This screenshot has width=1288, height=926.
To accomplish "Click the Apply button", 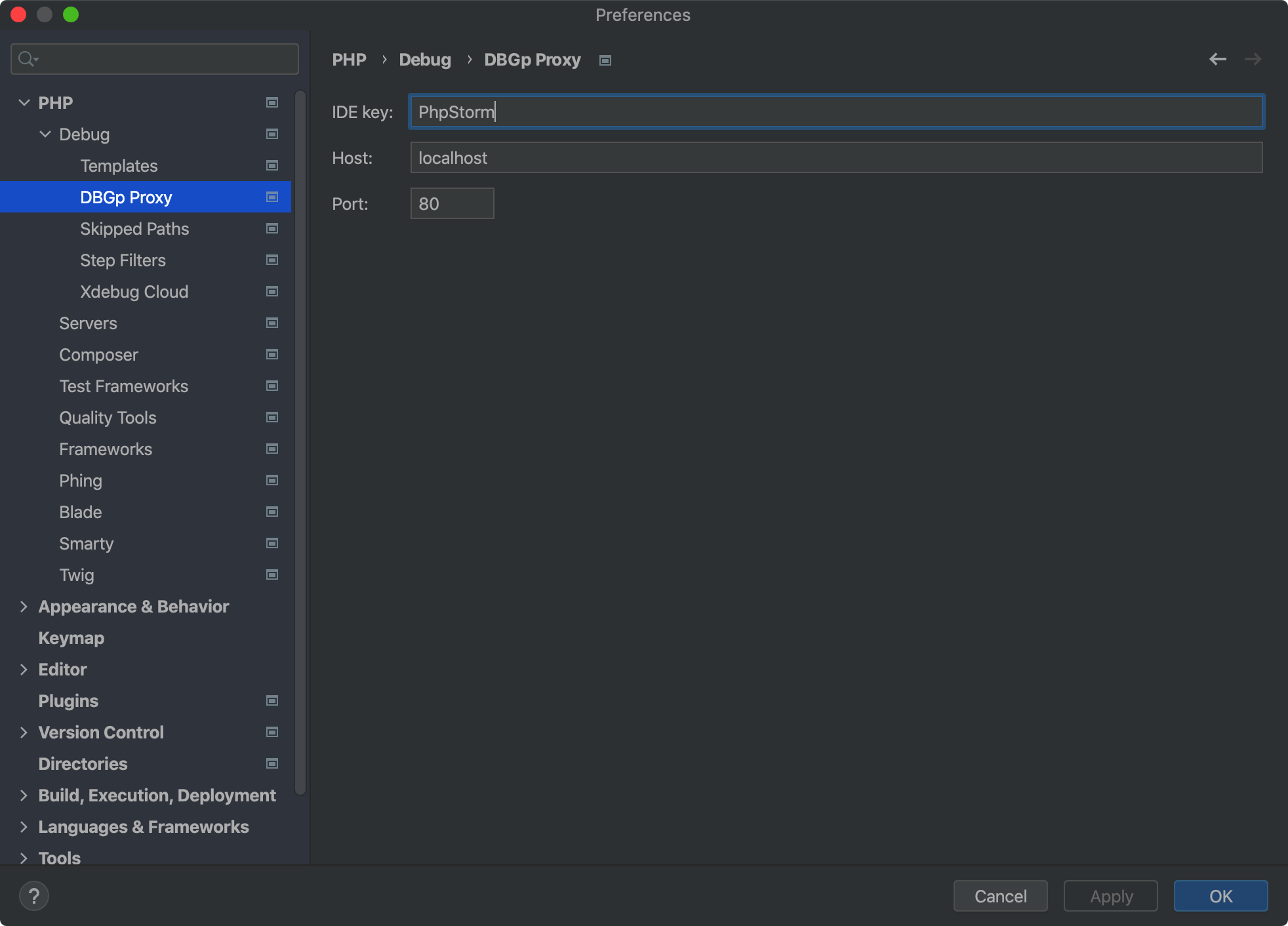I will pos(1111,896).
